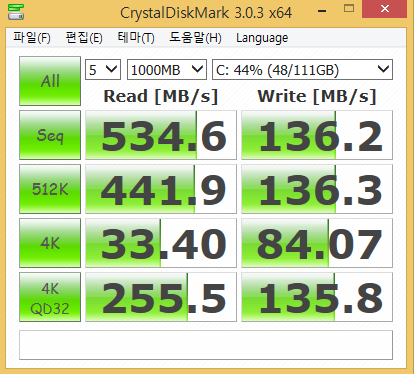Run the 4K QD32 test
Image resolution: width=414 pixels, height=374 pixels.
click(50, 297)
